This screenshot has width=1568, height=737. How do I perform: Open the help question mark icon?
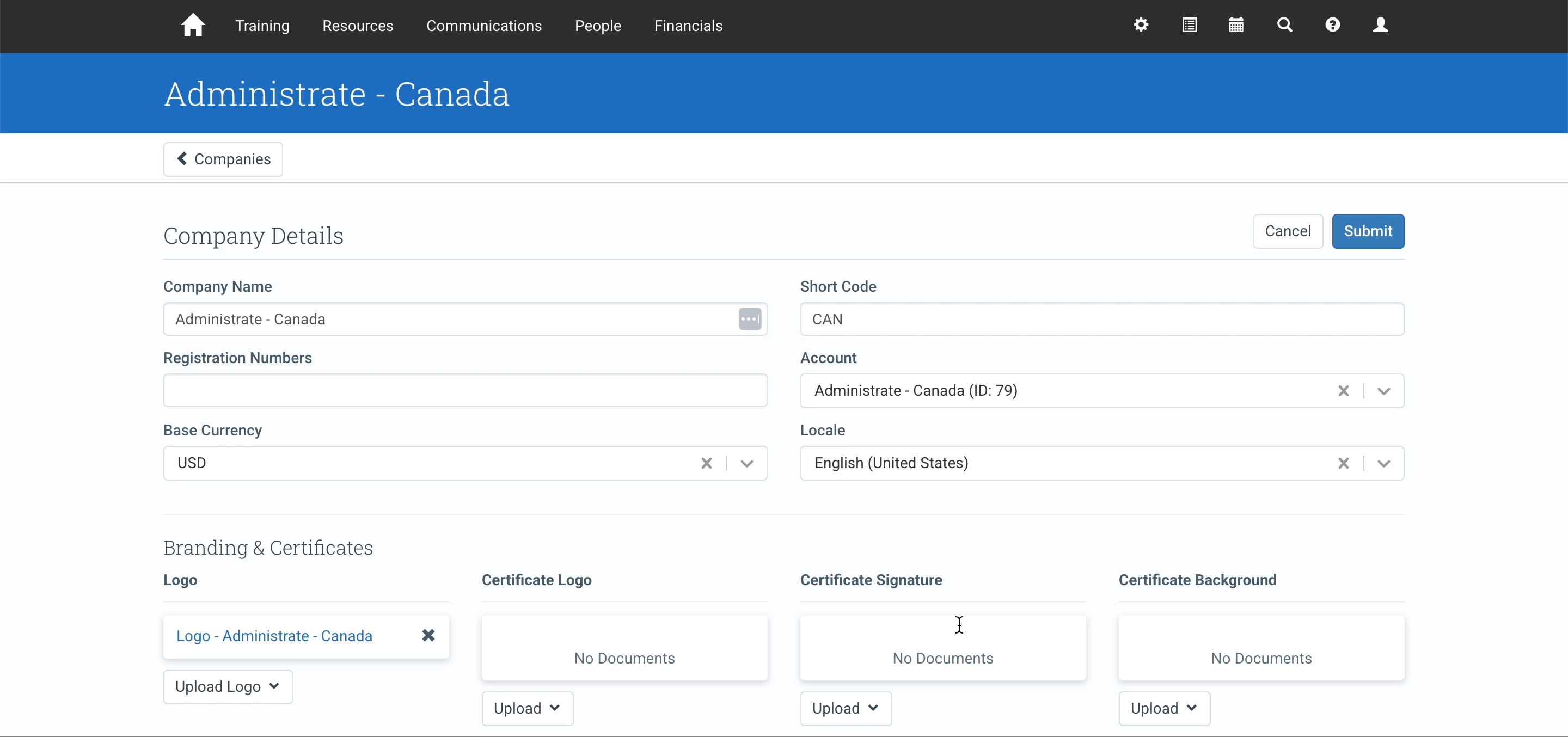[1332, 25]
